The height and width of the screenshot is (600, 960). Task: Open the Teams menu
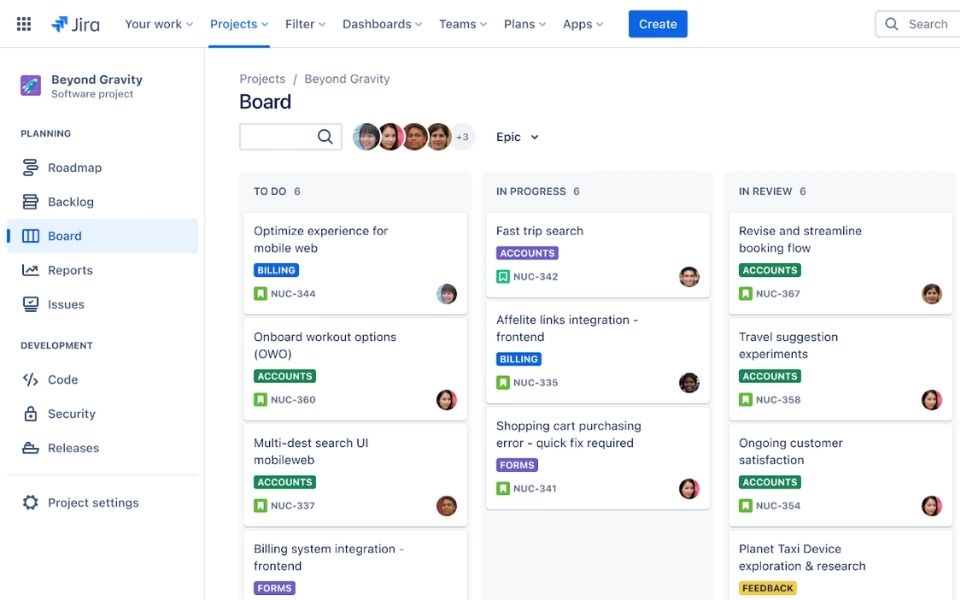(x=463, y=24)
